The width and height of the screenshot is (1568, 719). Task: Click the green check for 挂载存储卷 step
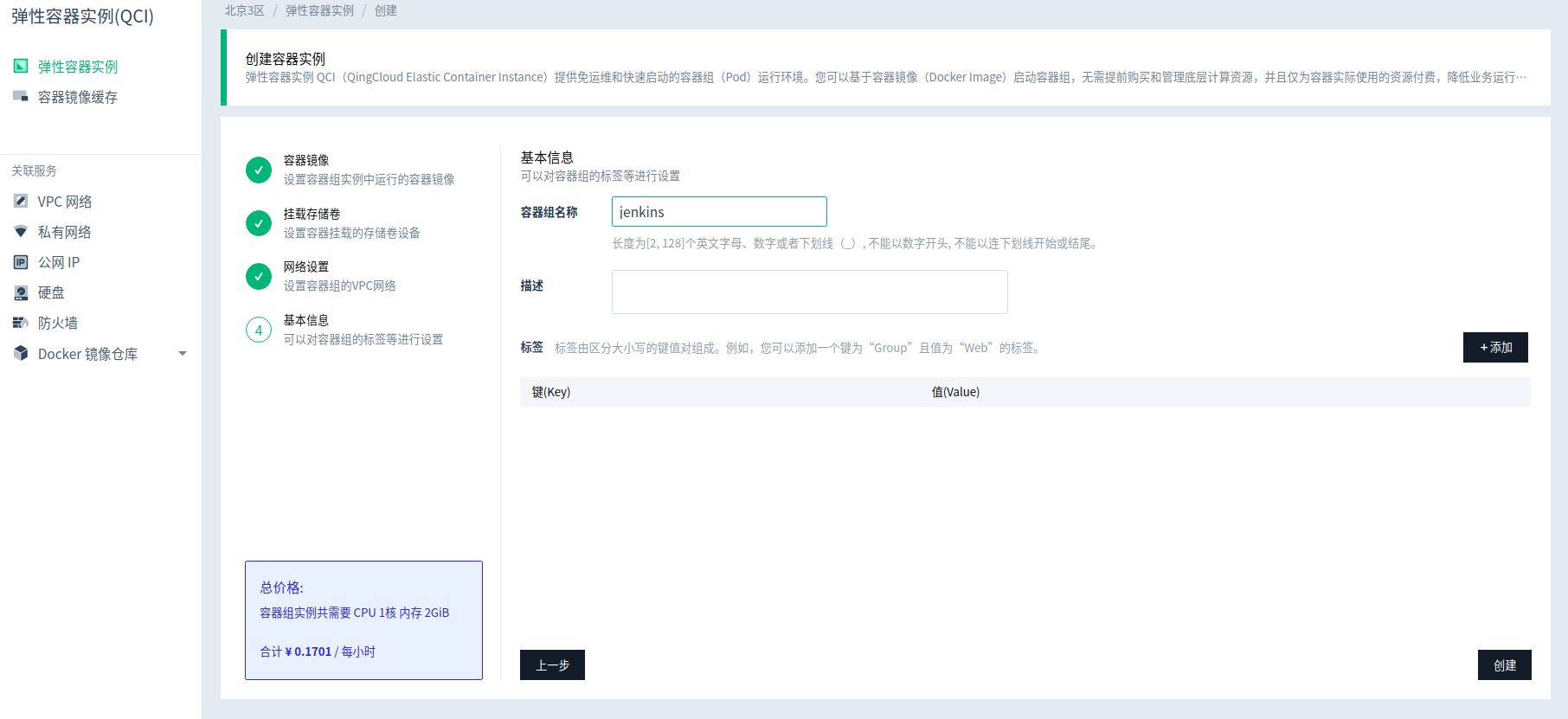click(259, 223)
